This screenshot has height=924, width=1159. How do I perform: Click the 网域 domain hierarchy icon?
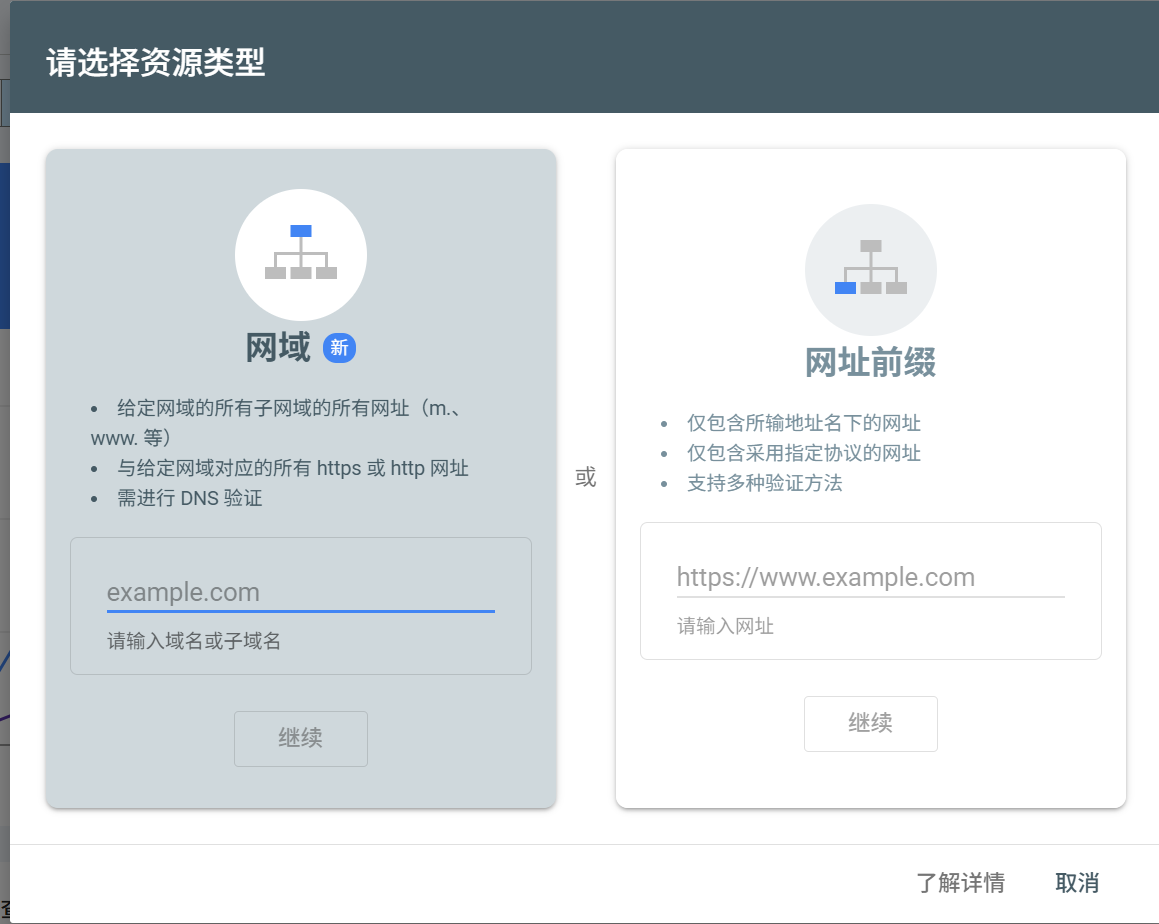[x=301, y=255]
